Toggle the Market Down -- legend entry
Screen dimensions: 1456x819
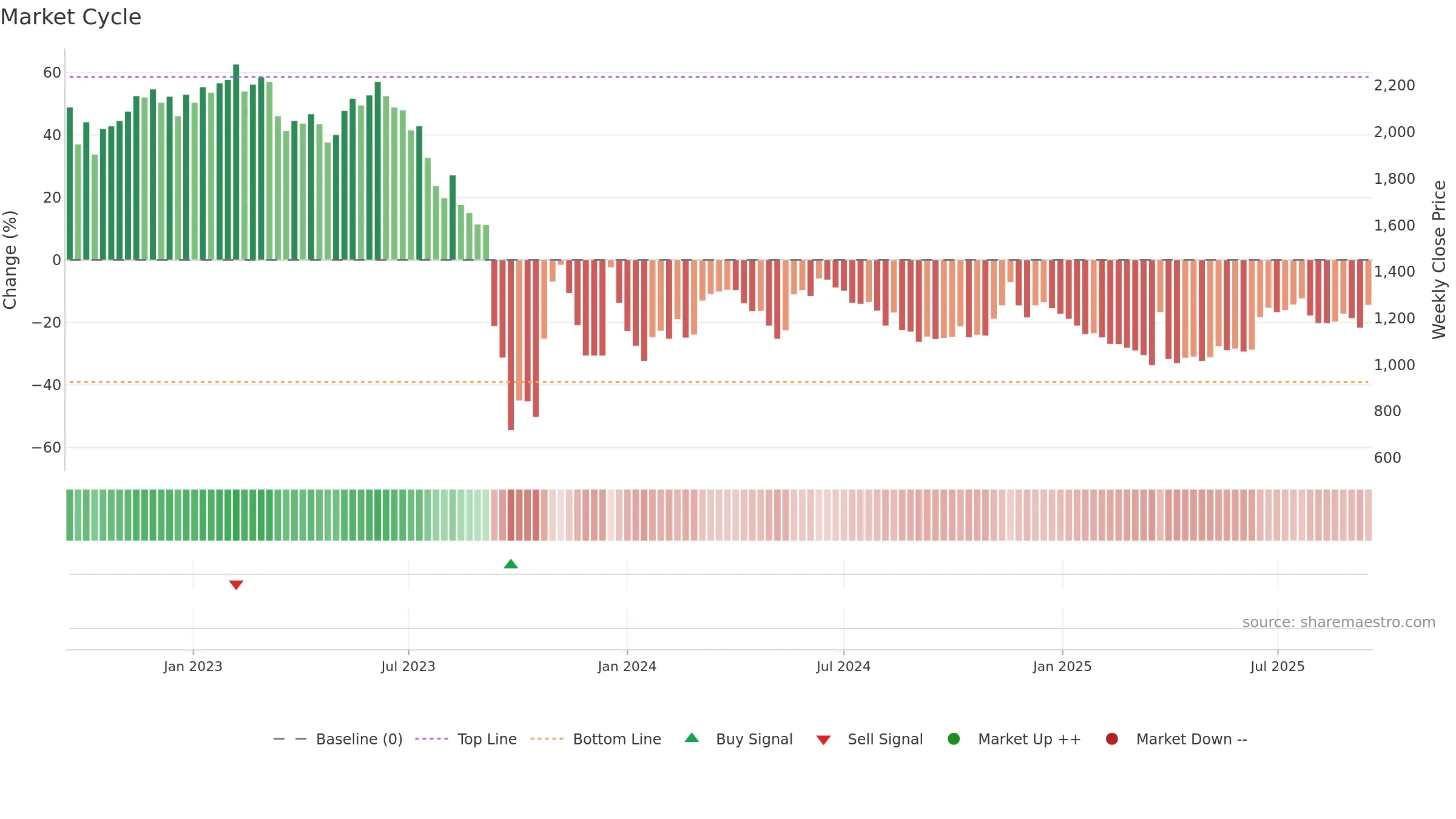pos(1176,739)
